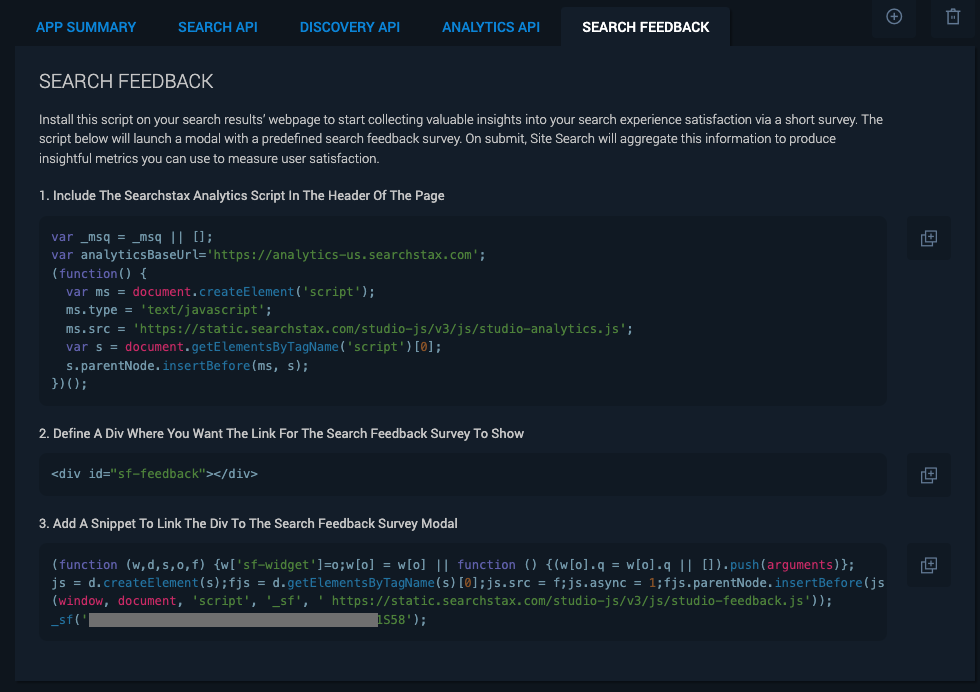Click the div id="sf-feedback" code text
Viewport: 980px width, 692px height.
(x=154, y=474)
